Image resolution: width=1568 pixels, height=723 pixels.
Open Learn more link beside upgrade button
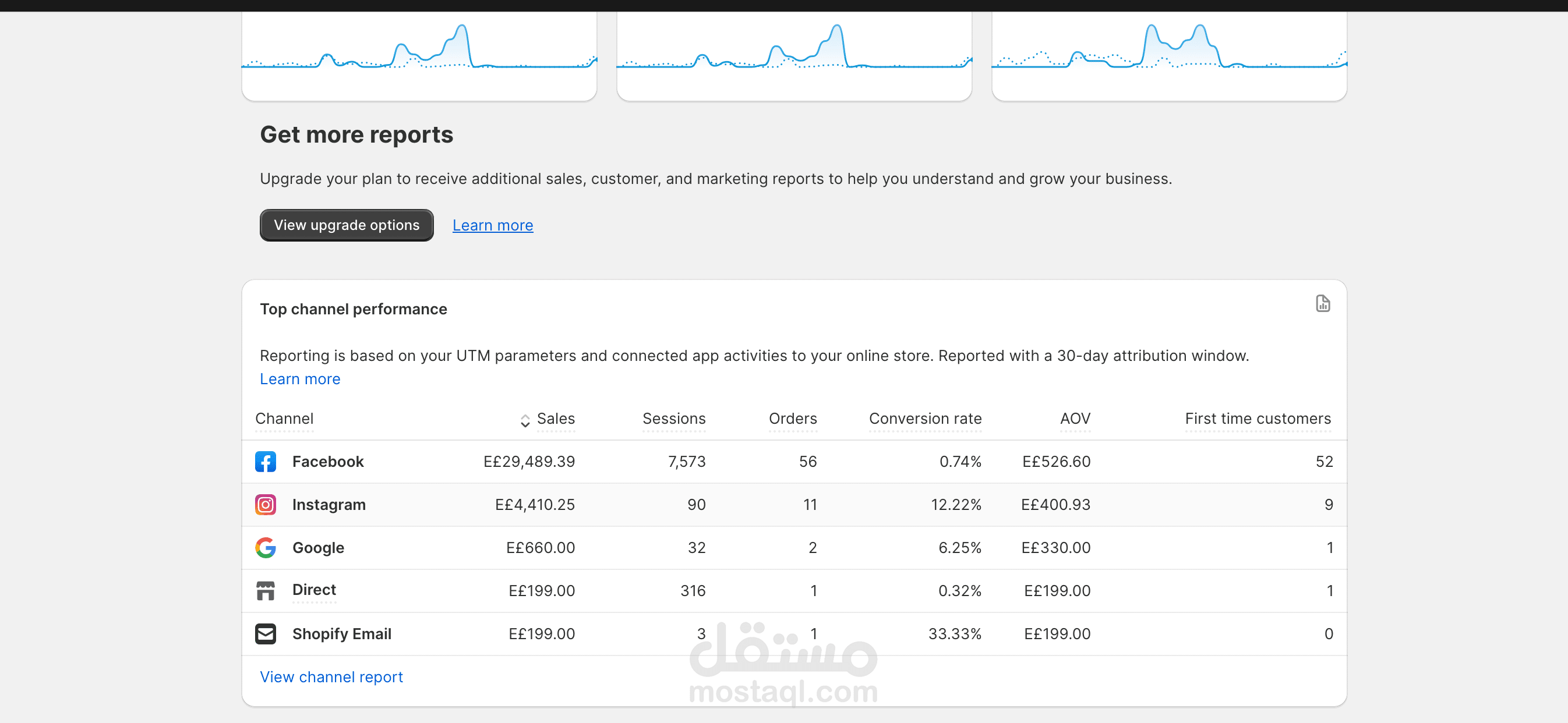(x=492, y=225)
